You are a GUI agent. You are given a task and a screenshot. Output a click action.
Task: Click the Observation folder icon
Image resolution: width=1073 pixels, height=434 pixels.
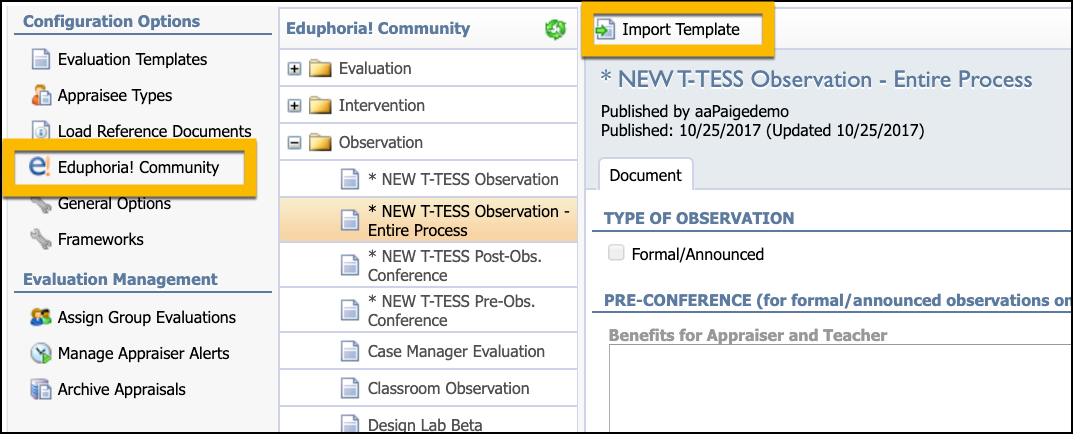click(x=319, y=143)
